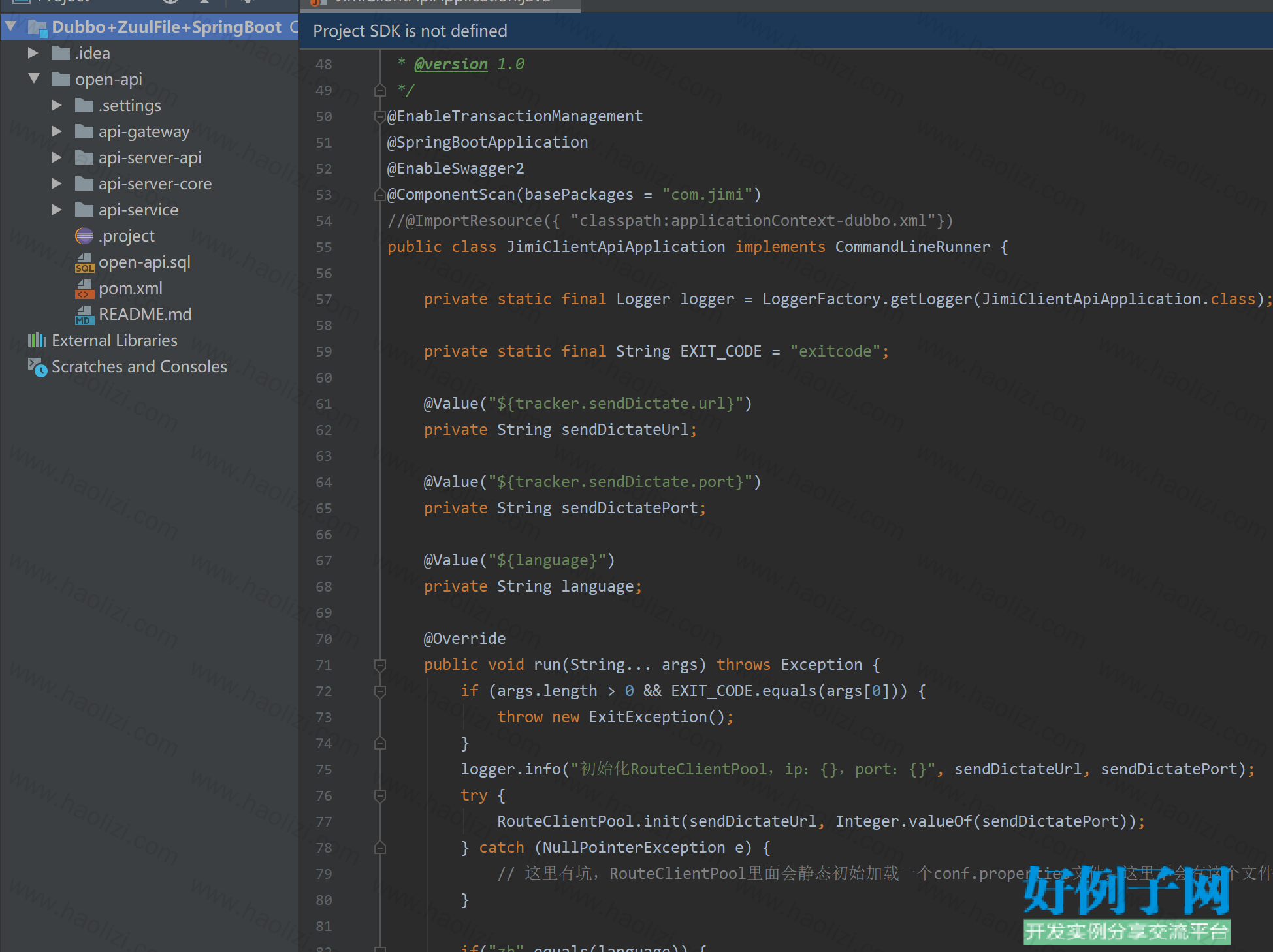Select the api-server-core module row
Screen dimensions: 1273x952
click(150, 183)
